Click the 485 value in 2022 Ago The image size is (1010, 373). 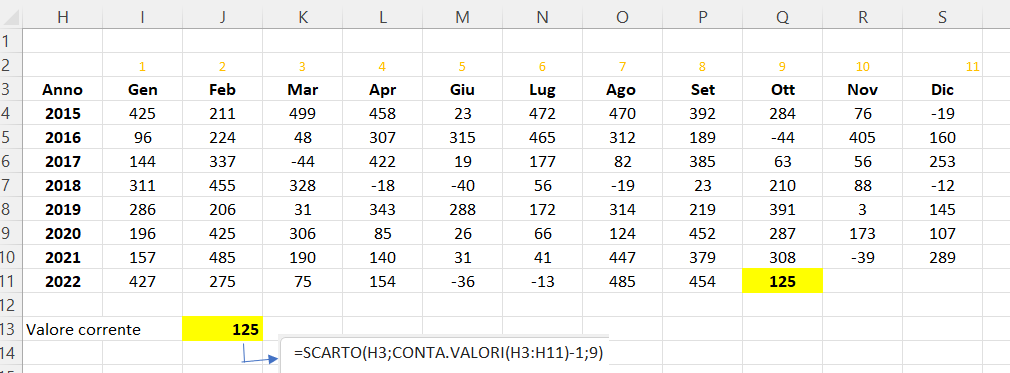point(622,282)
